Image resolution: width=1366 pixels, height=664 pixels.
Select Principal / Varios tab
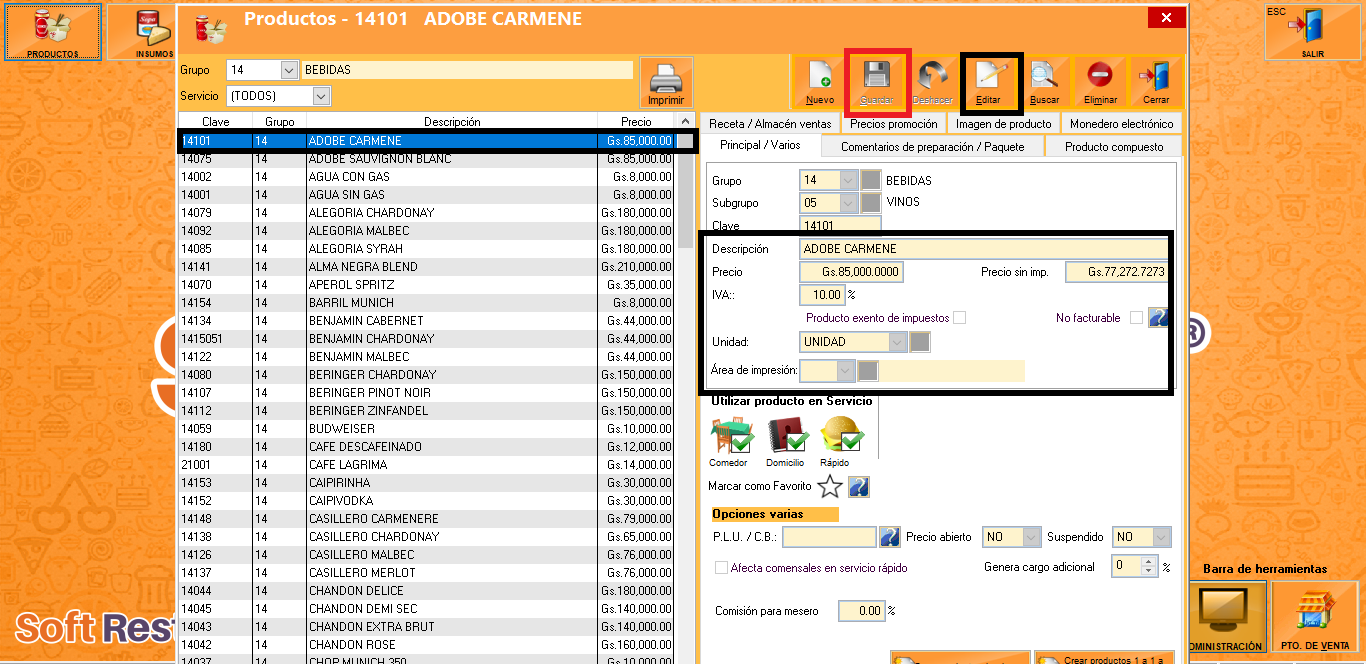761,146
